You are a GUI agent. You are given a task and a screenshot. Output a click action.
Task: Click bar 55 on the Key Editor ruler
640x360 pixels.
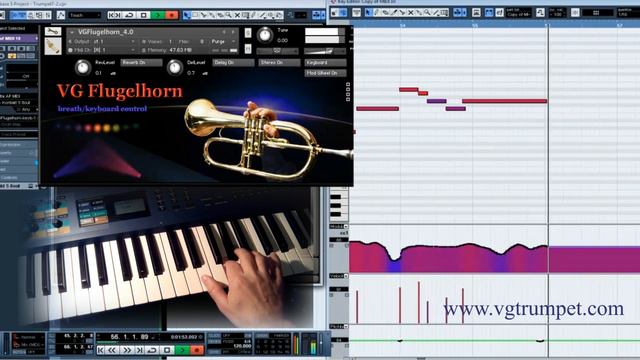coord(475,25)
